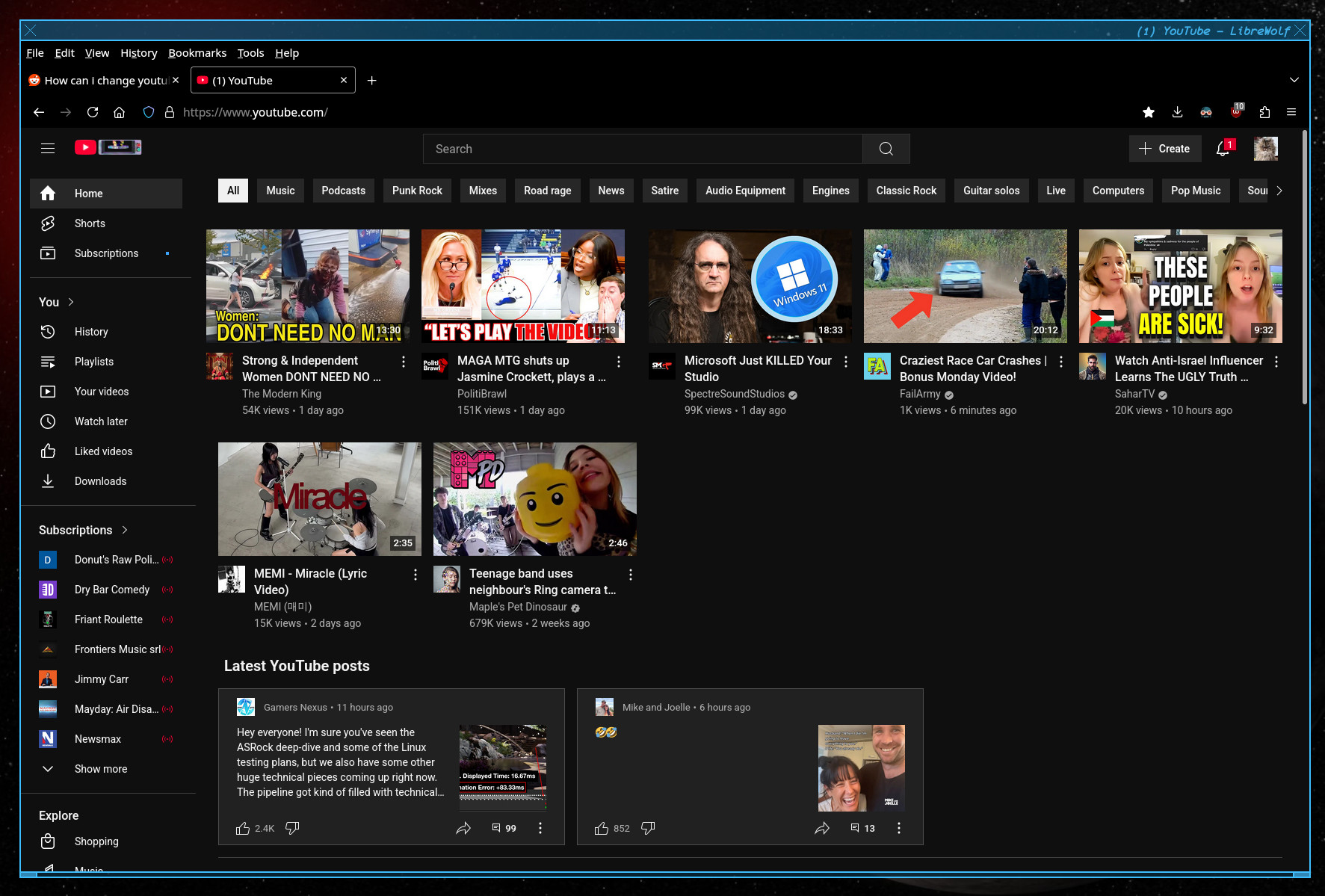This screenshot has width=1325, height=896.
Task: List all tabs dropdown arrow
Action: (1294, 80)
